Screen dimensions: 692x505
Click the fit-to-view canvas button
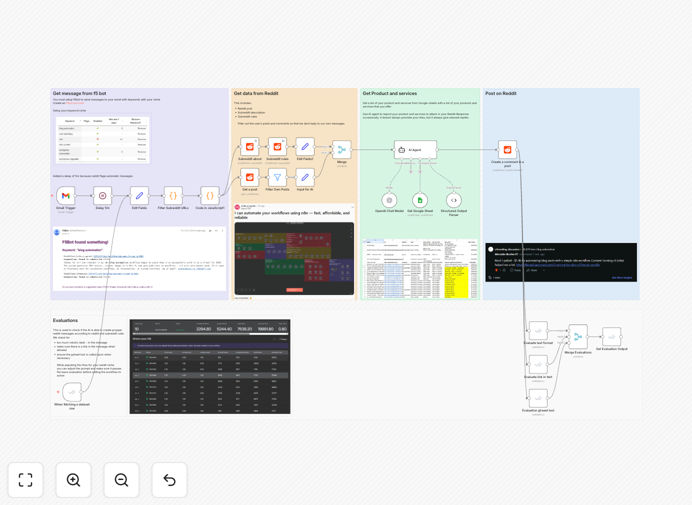pyautogui.click(x=26, y=480)
